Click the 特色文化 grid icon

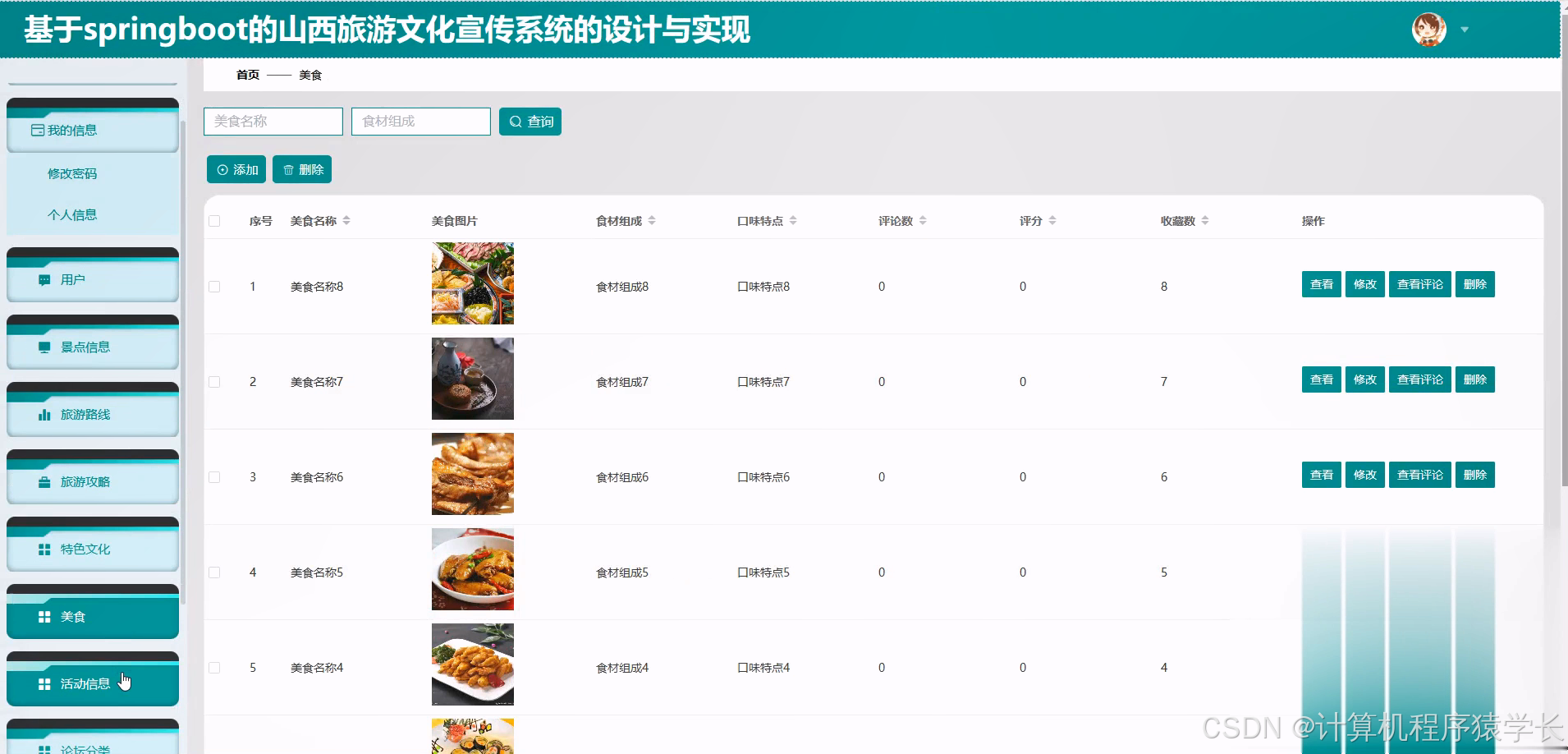click(x=44, y=549)
